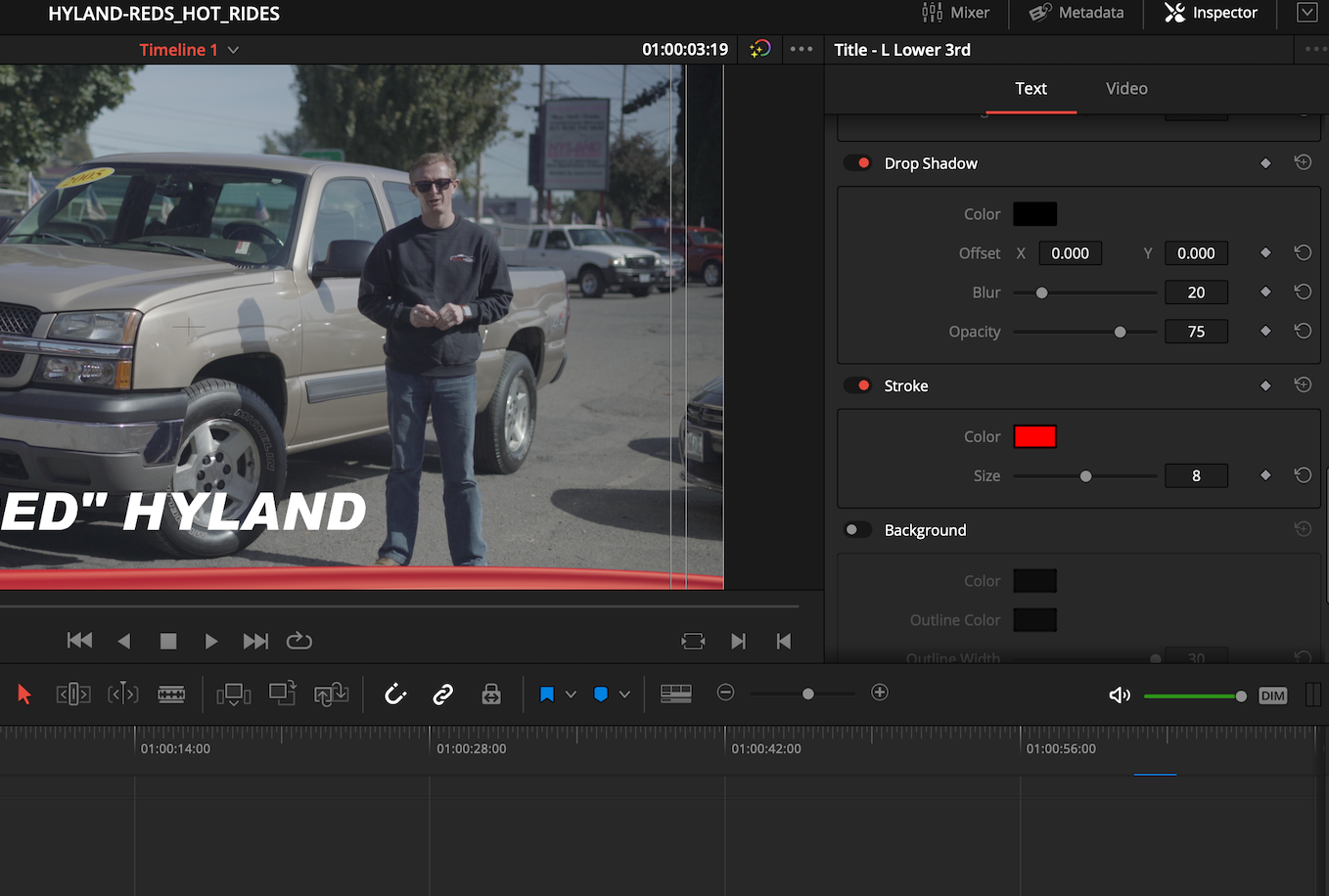Viewport: 1329px width, 896px height.
Task: Click the Offset Y value field
Action: [x=1196, y=253]
